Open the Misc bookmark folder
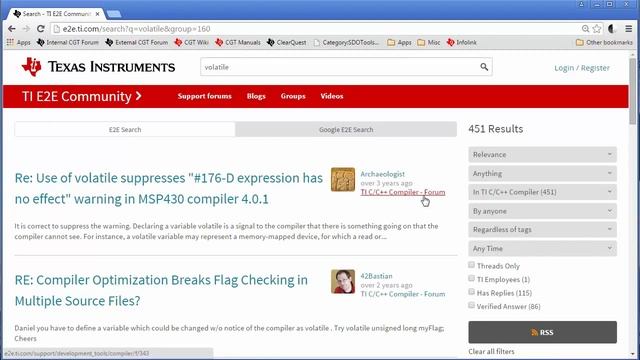The image size is (640, 360). click(429, 42)
